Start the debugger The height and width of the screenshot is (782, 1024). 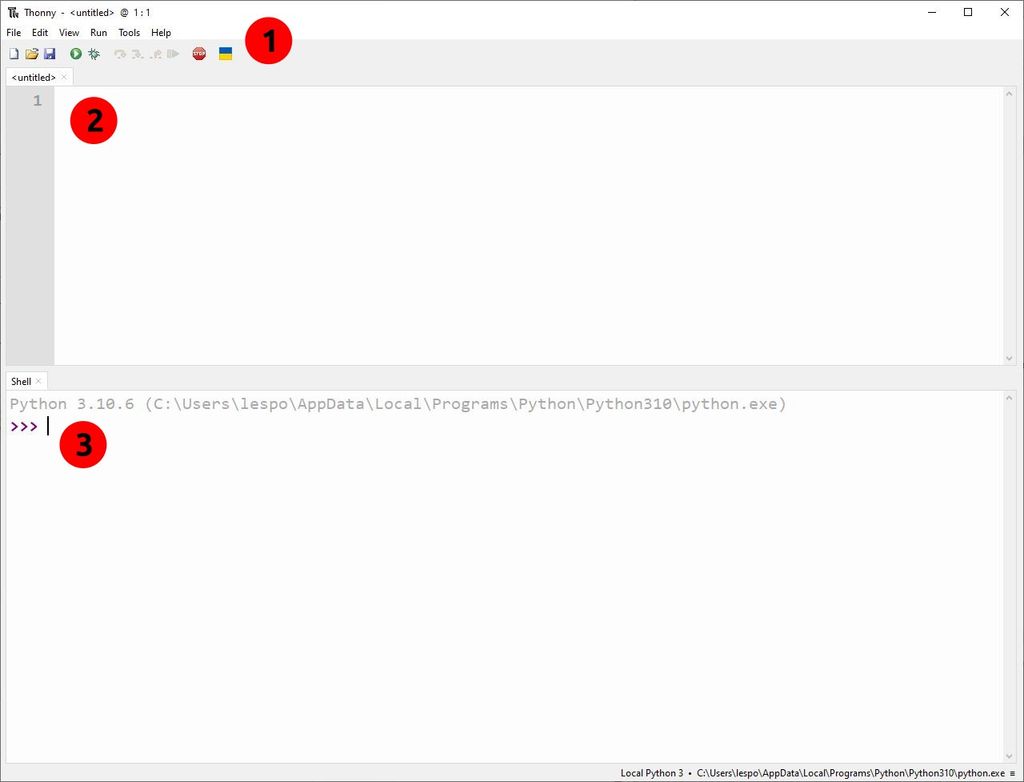coord(94,53)
